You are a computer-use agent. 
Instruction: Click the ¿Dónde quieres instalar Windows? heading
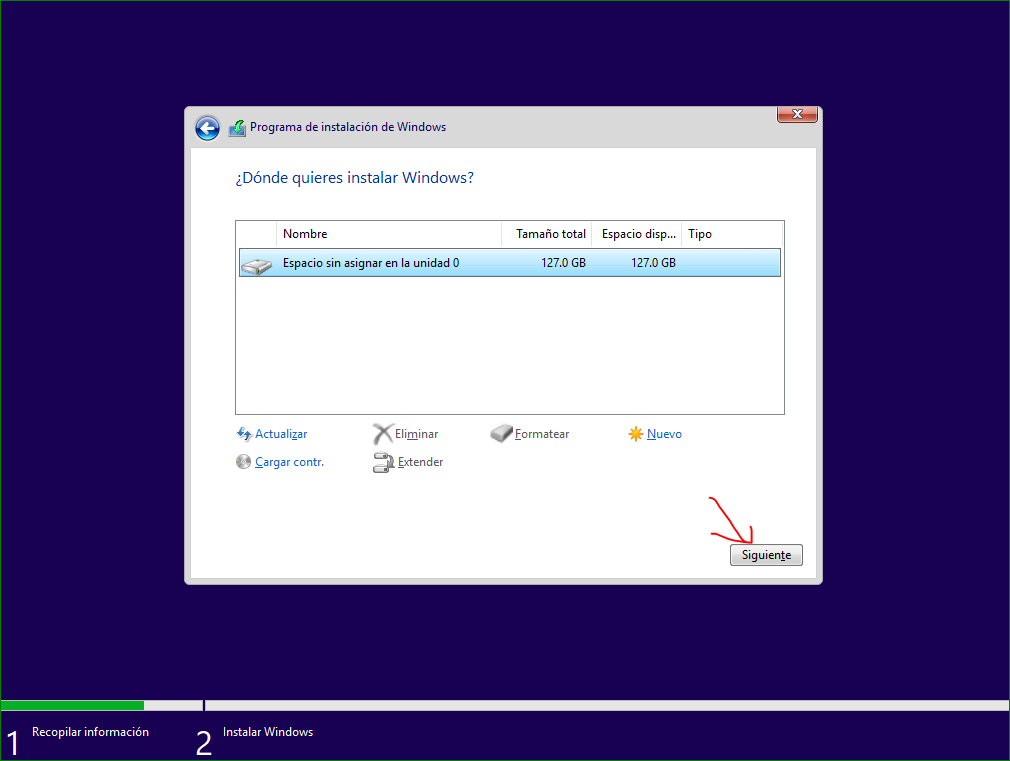coord(354,178)
